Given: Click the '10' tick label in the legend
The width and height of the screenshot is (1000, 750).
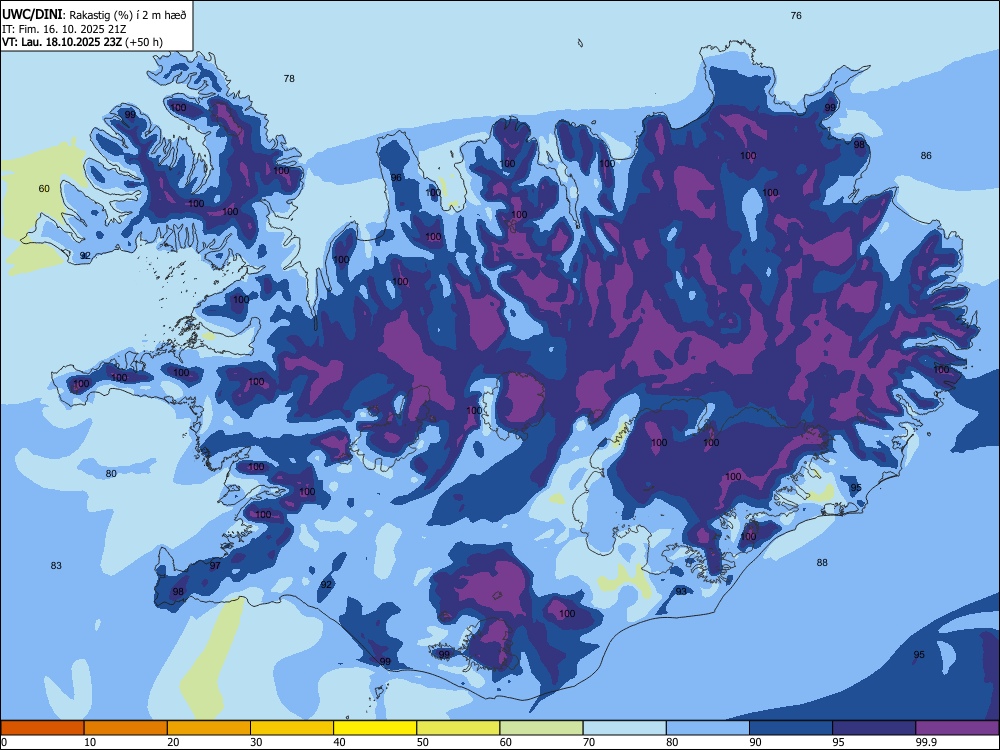Looking at the screenshot, I should pos(90,742).
